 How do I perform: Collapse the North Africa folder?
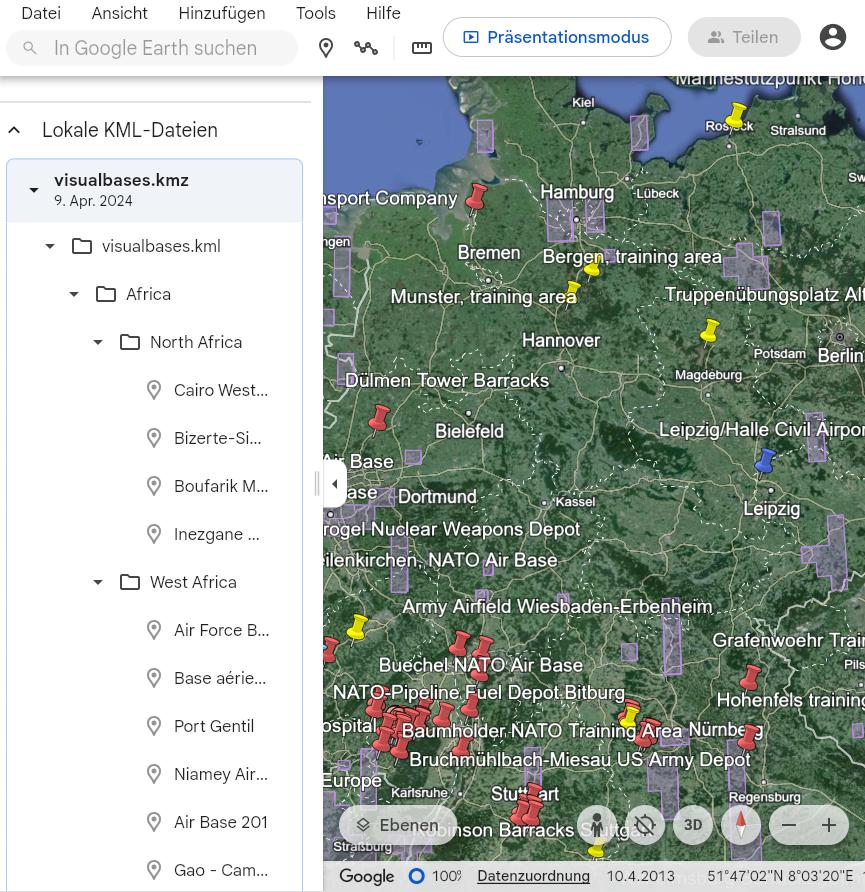[x=98, y=342]
